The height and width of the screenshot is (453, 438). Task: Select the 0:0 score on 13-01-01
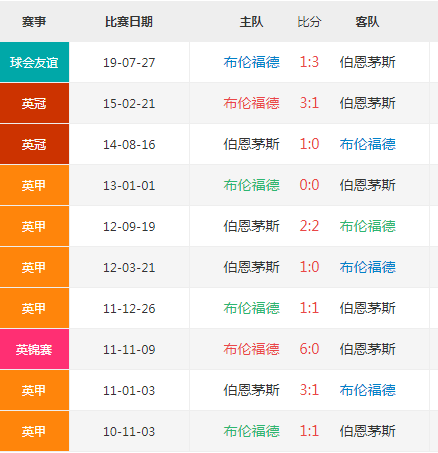tap(309, 185)
